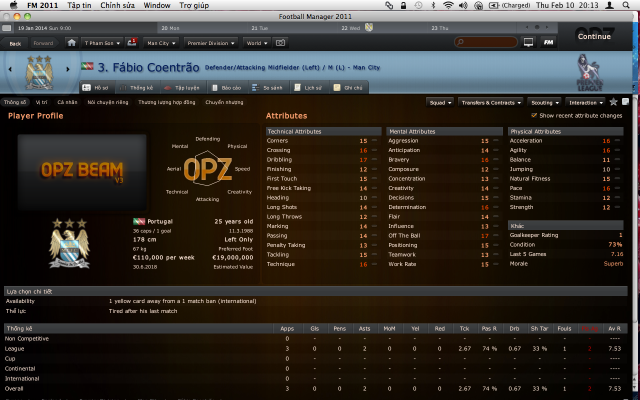Click the screenshot camera icon in toolbar

pyautogui.click(x=280, y=43)
